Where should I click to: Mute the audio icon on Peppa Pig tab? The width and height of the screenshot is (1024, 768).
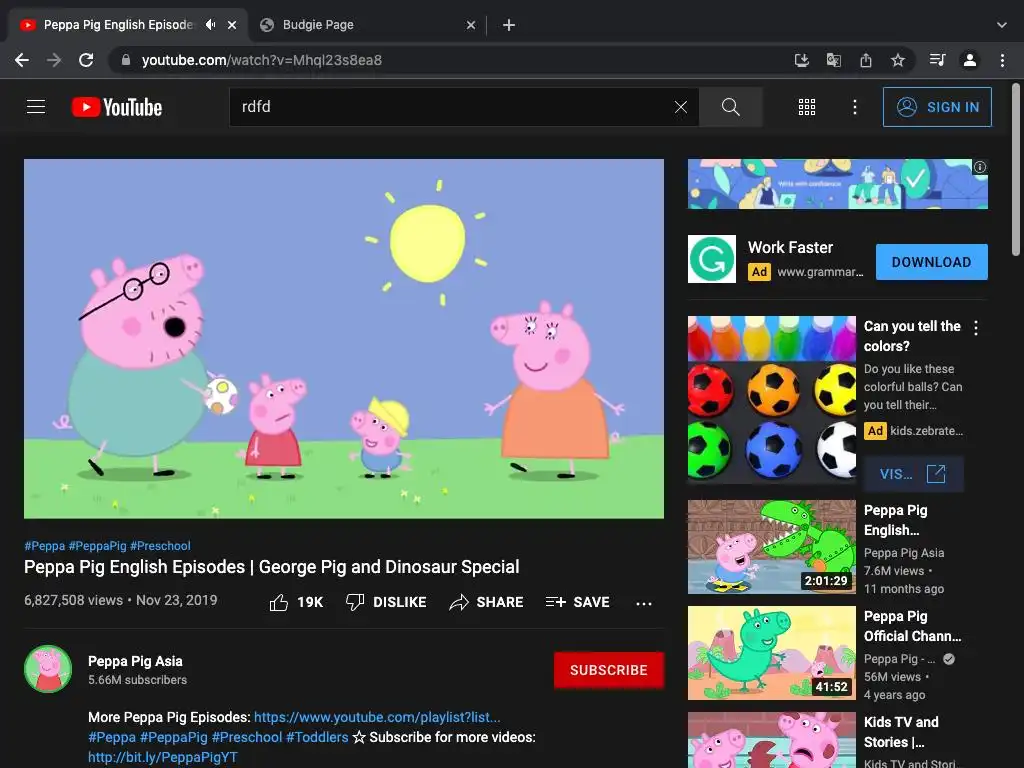210,25
